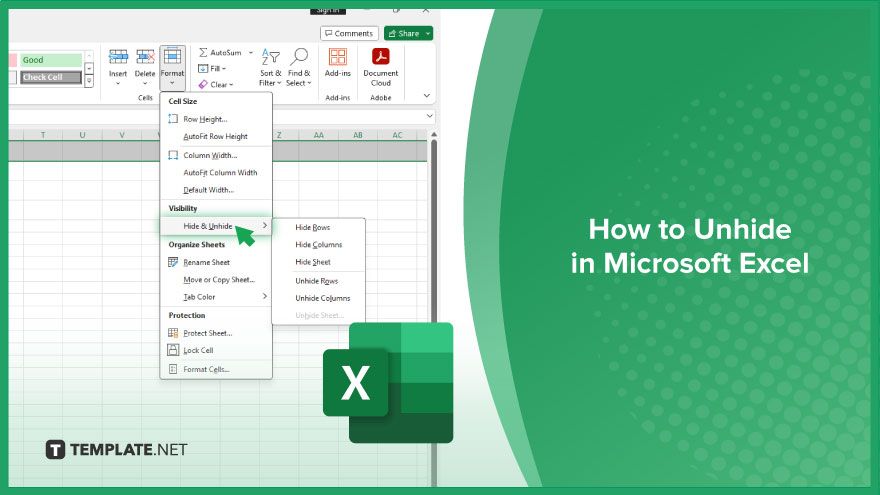Open Sort & Filter
The width and height of the screenshot is (880, 495).
point(271,67)
